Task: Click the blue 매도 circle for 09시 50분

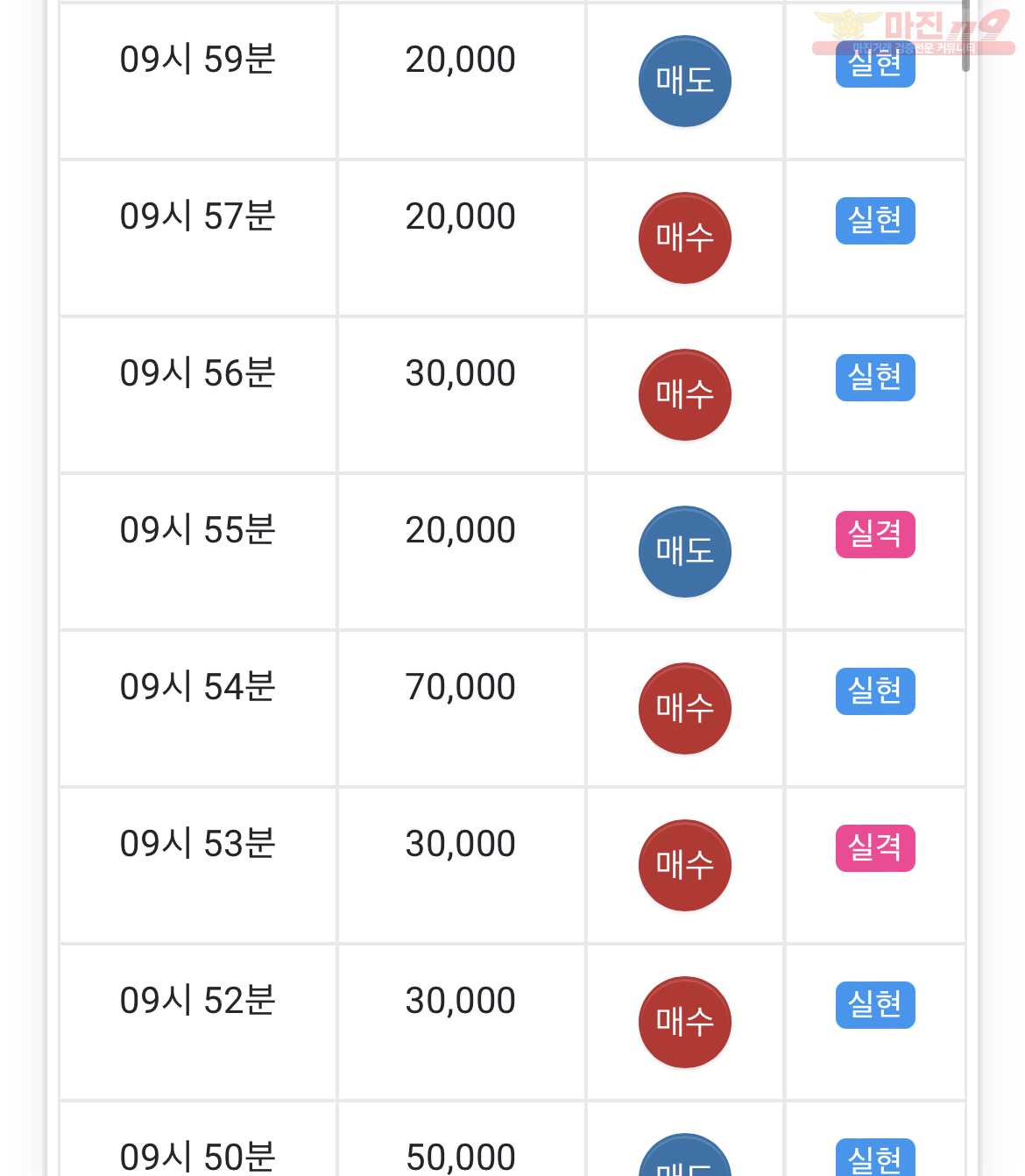Action: [x=684, y=1157]
